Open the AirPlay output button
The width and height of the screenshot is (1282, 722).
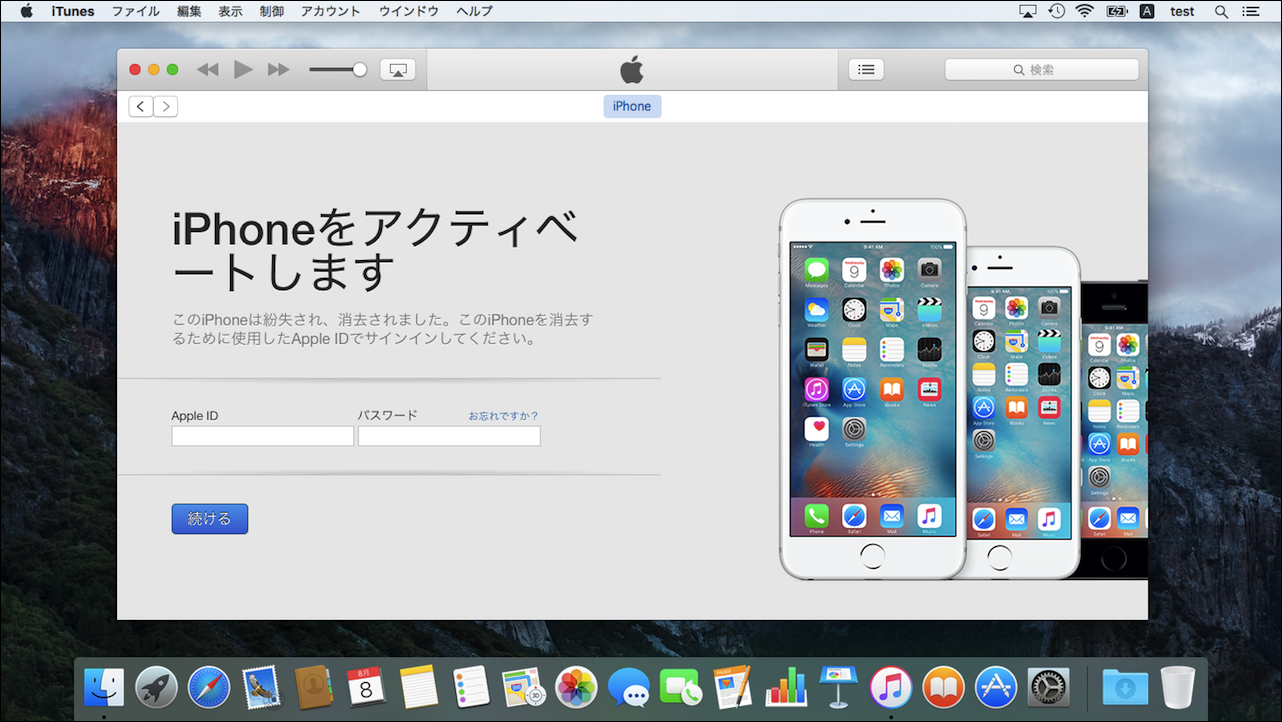(x=397, y=70)
